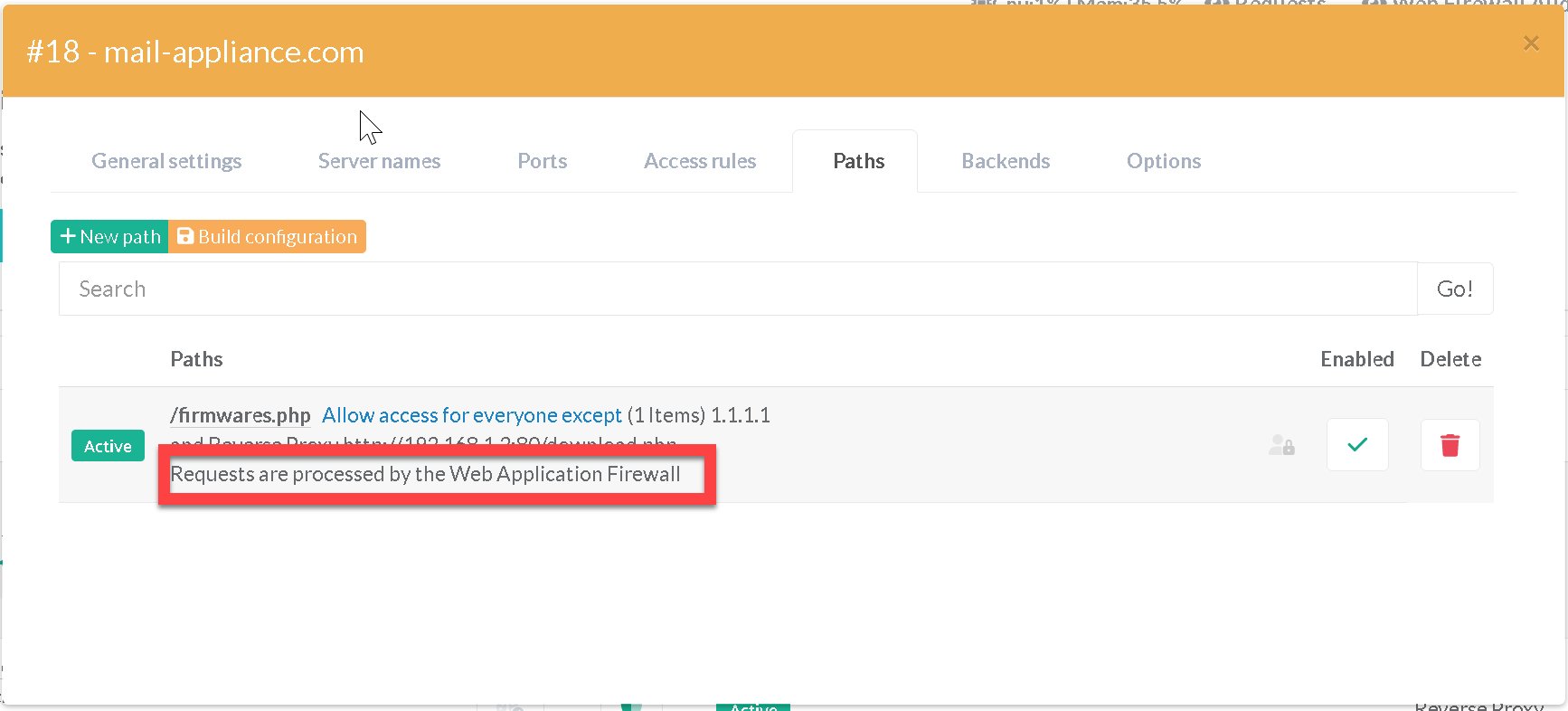Delete the /firmwares.php path with trash icon
This screenshot has width=1568, height=711.
point(1450,445)
